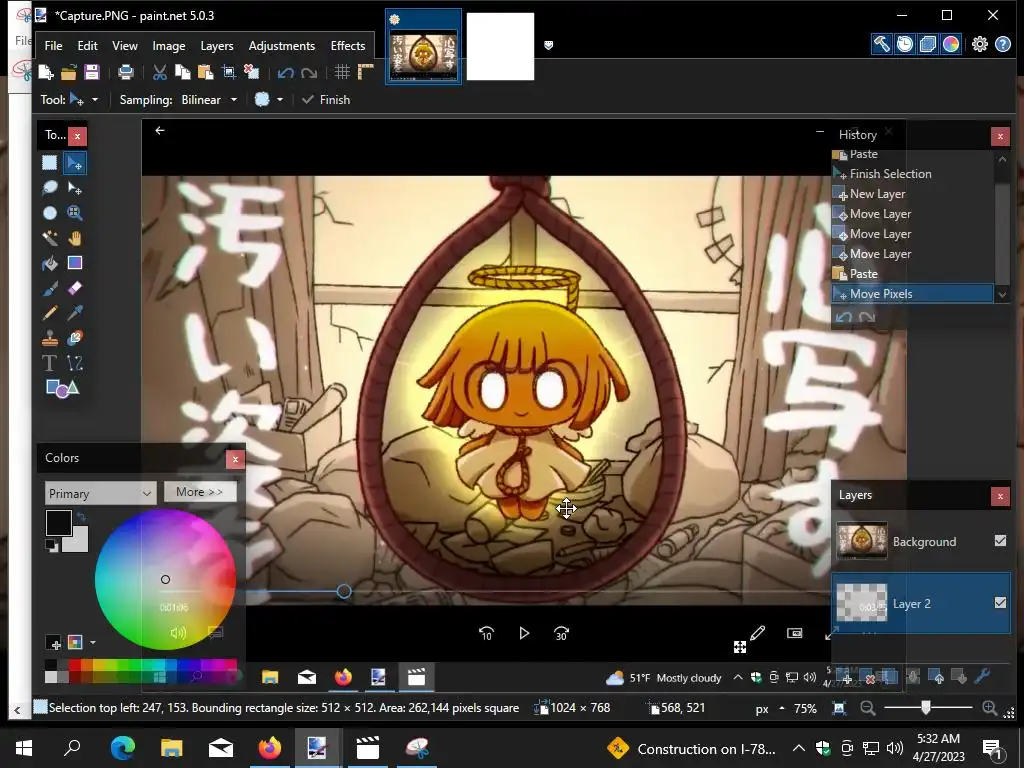The height and width of the screenshot is (768, 1024).
Task: Choose the Move Selection tool
Action: tap(75, 188)
